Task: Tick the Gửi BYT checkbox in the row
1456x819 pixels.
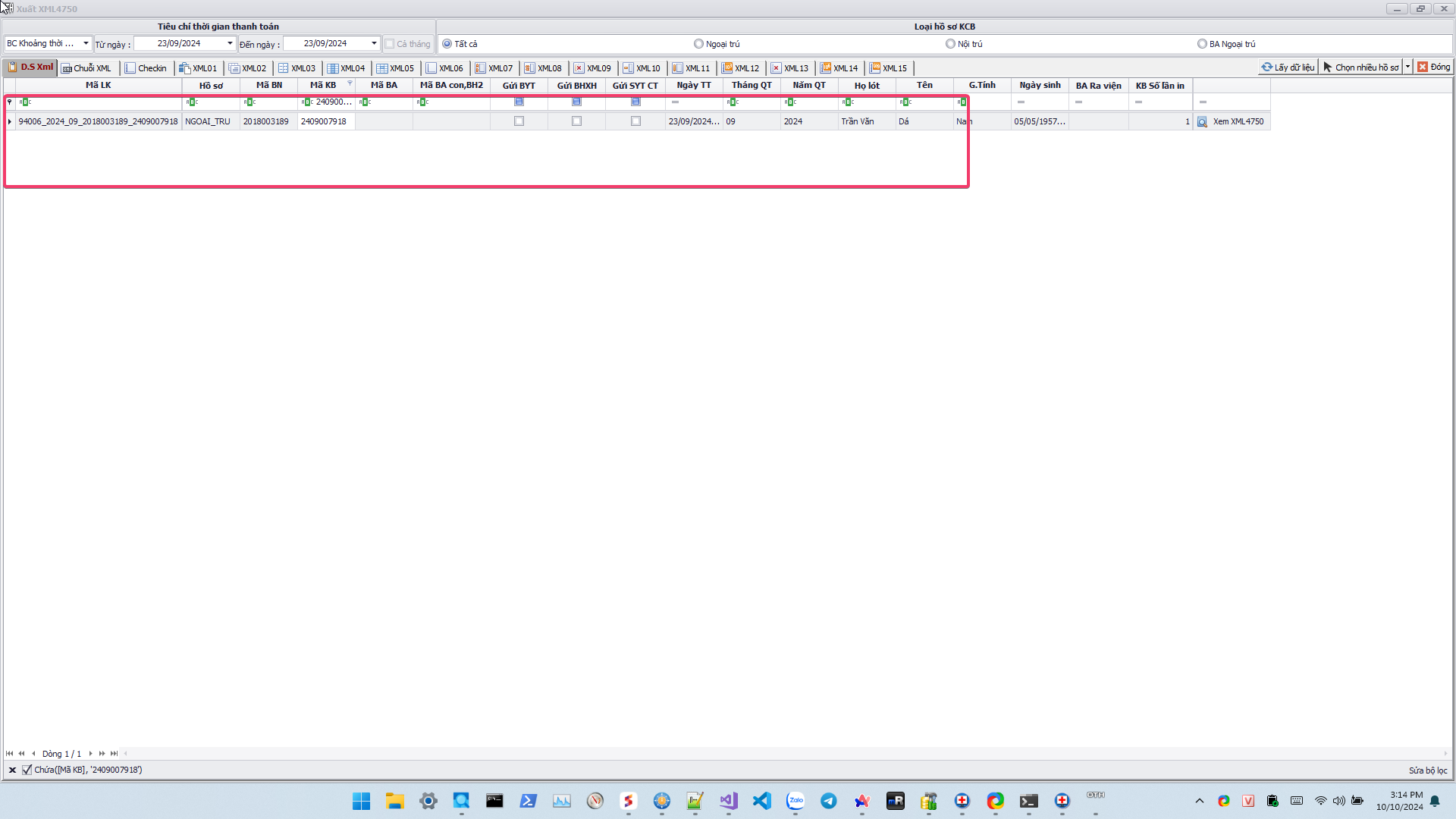Action: point(519,121)
